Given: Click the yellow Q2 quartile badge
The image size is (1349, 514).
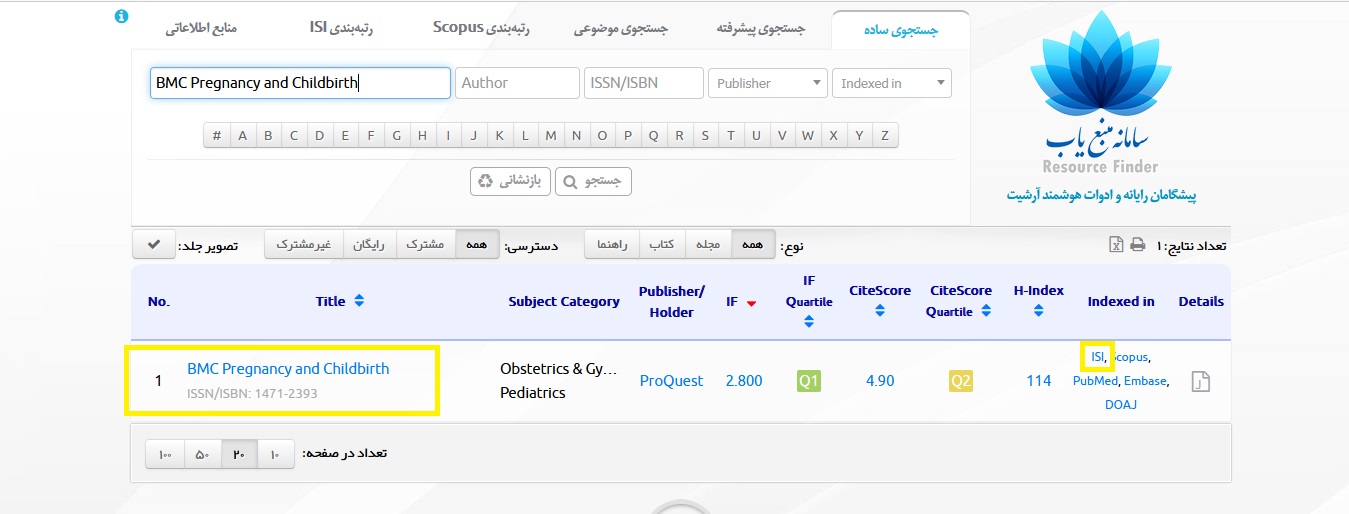Looking at the screenshot, I should click(961, 381).
